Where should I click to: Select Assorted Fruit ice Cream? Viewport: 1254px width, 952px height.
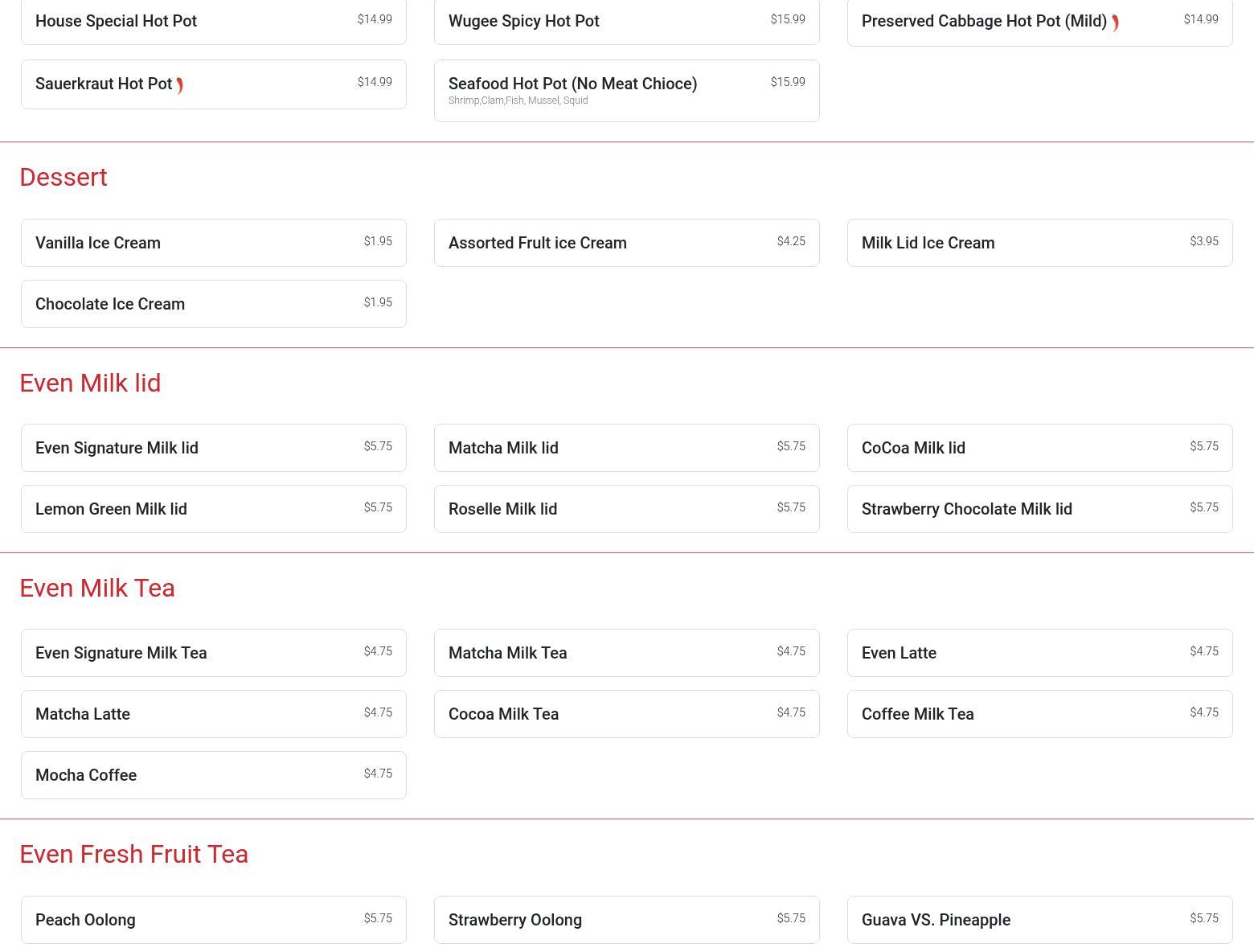click(626, 243)
